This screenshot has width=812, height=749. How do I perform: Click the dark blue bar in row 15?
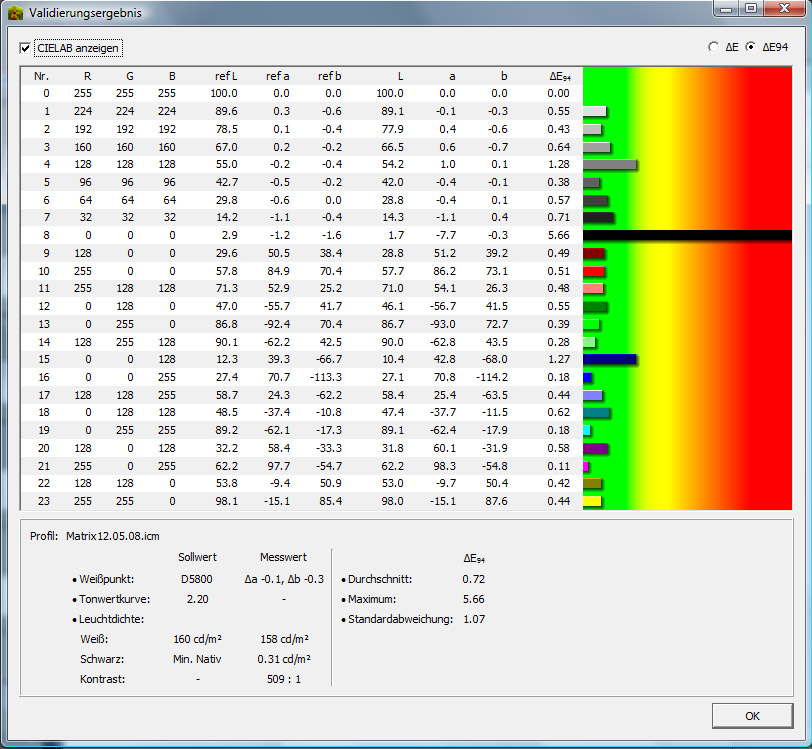[x=609, y=359]
